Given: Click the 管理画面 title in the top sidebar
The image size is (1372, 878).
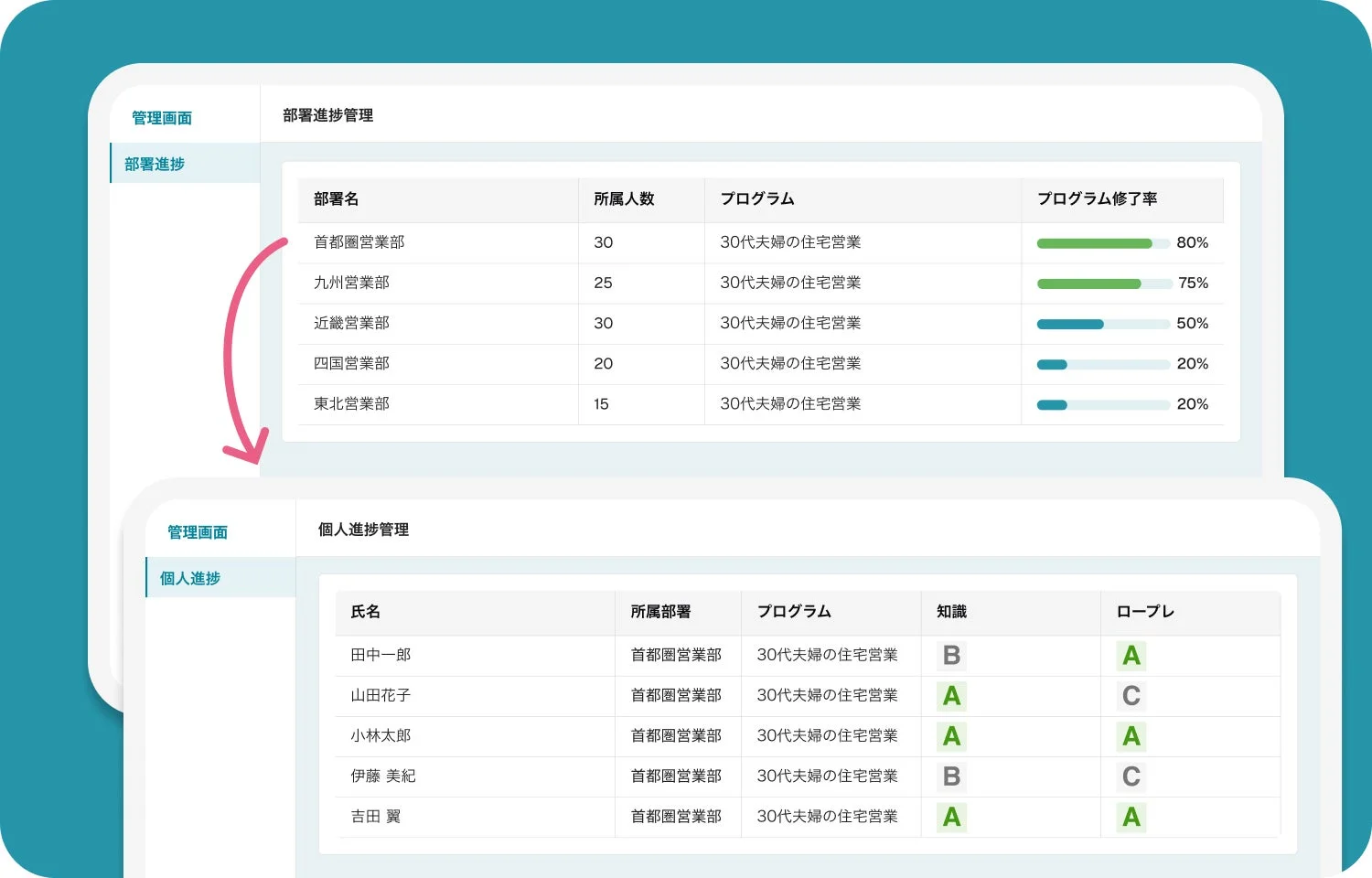Looking at the screenshot, I should (162, 118).
